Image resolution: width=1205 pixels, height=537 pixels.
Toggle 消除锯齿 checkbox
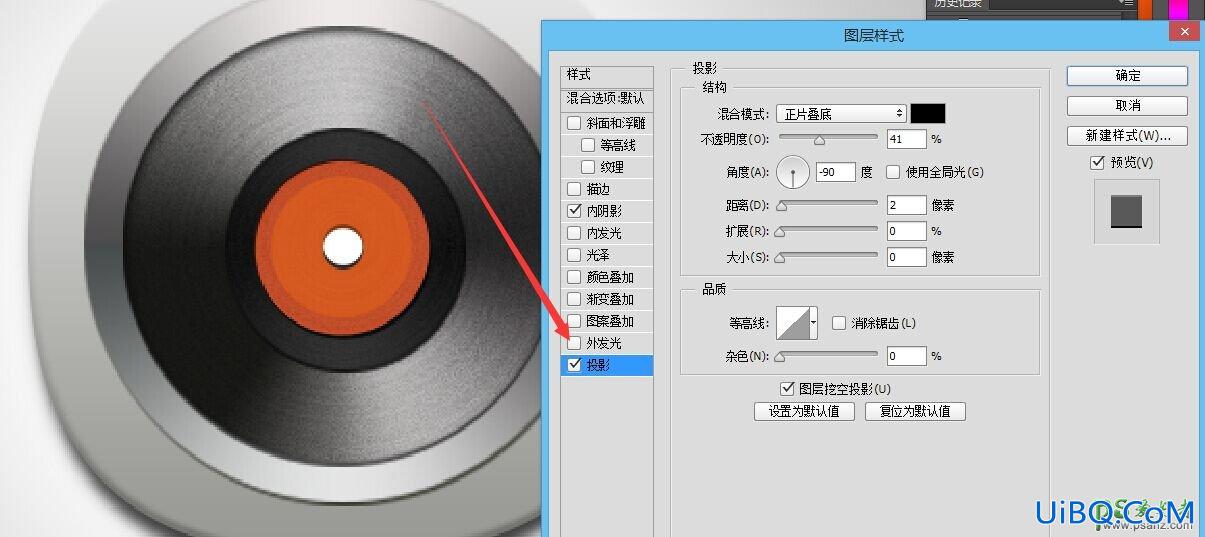(x=839, y=323)
